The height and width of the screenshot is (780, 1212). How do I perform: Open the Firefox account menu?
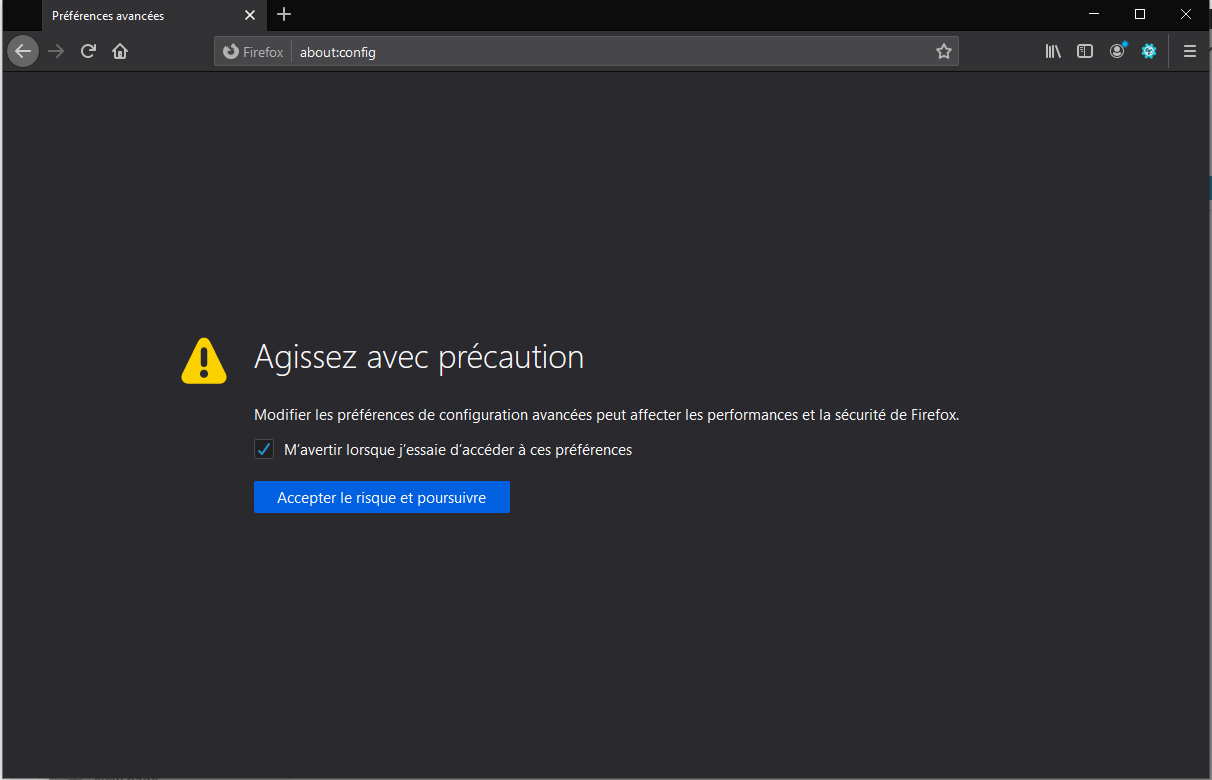[x=1117, y=52]
